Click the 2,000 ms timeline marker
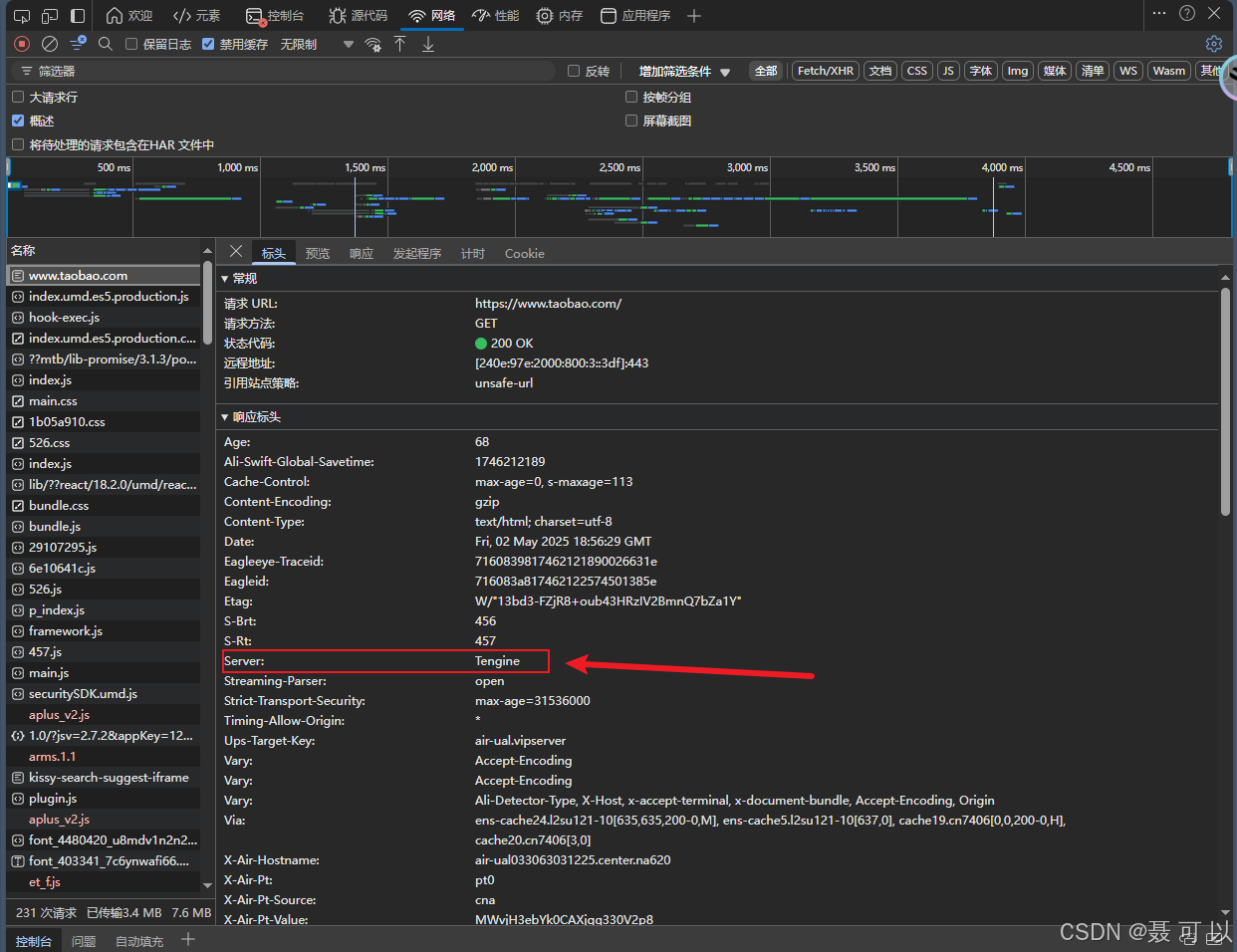The image size is (1237, 952). (x=492, y=167)
